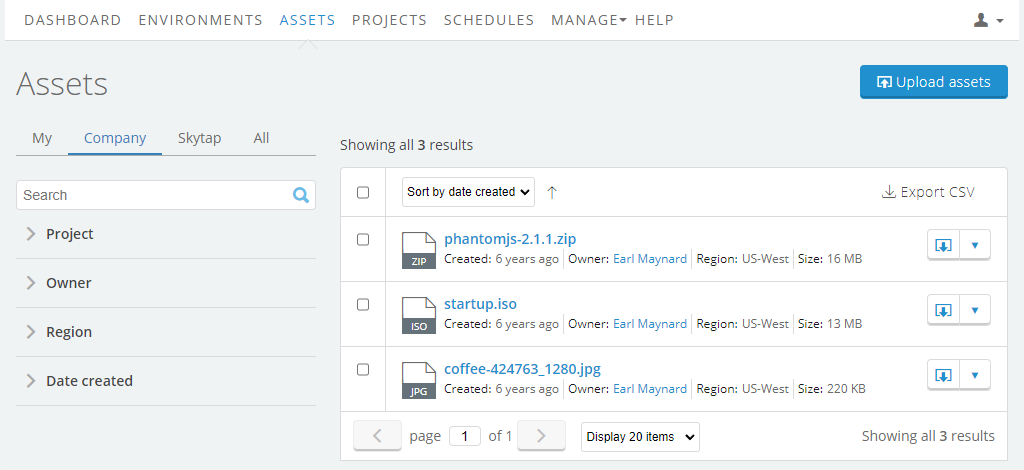Click the search magnifier icon

(x=301, y=195)
